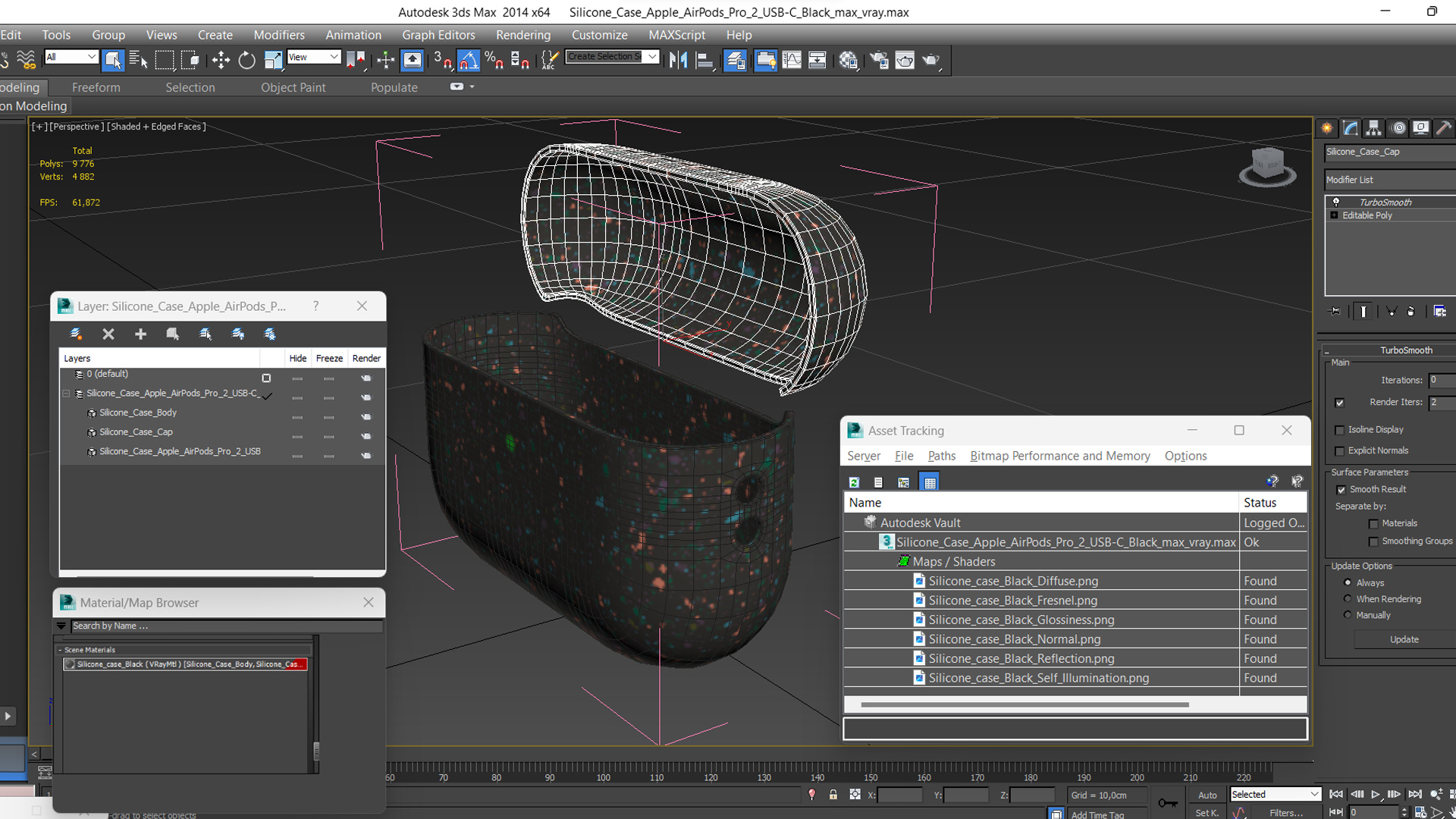1456x819 pixels.
Task: Click the Align tool icon
Action: click(704, 60)
